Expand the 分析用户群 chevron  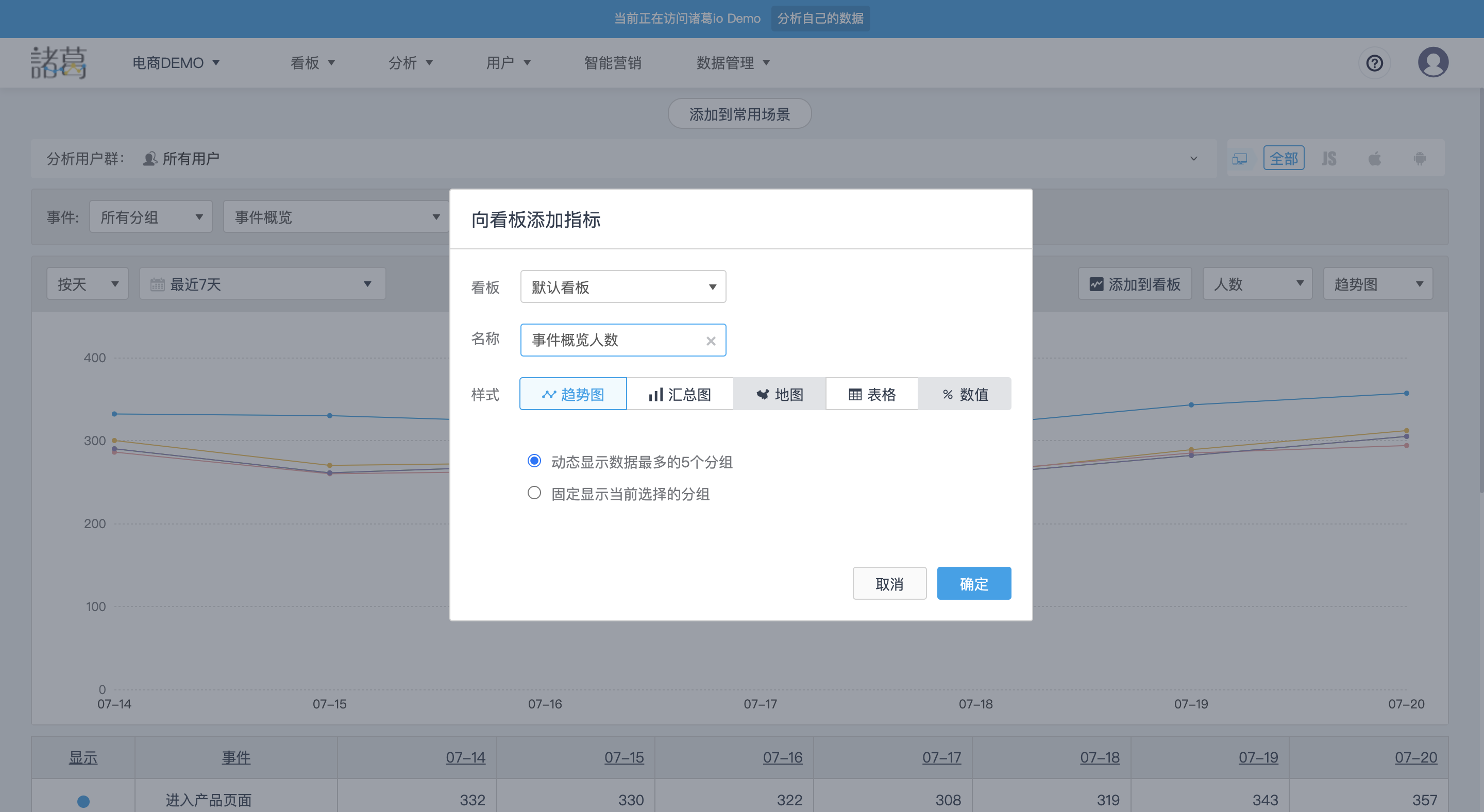(1194, 158)
